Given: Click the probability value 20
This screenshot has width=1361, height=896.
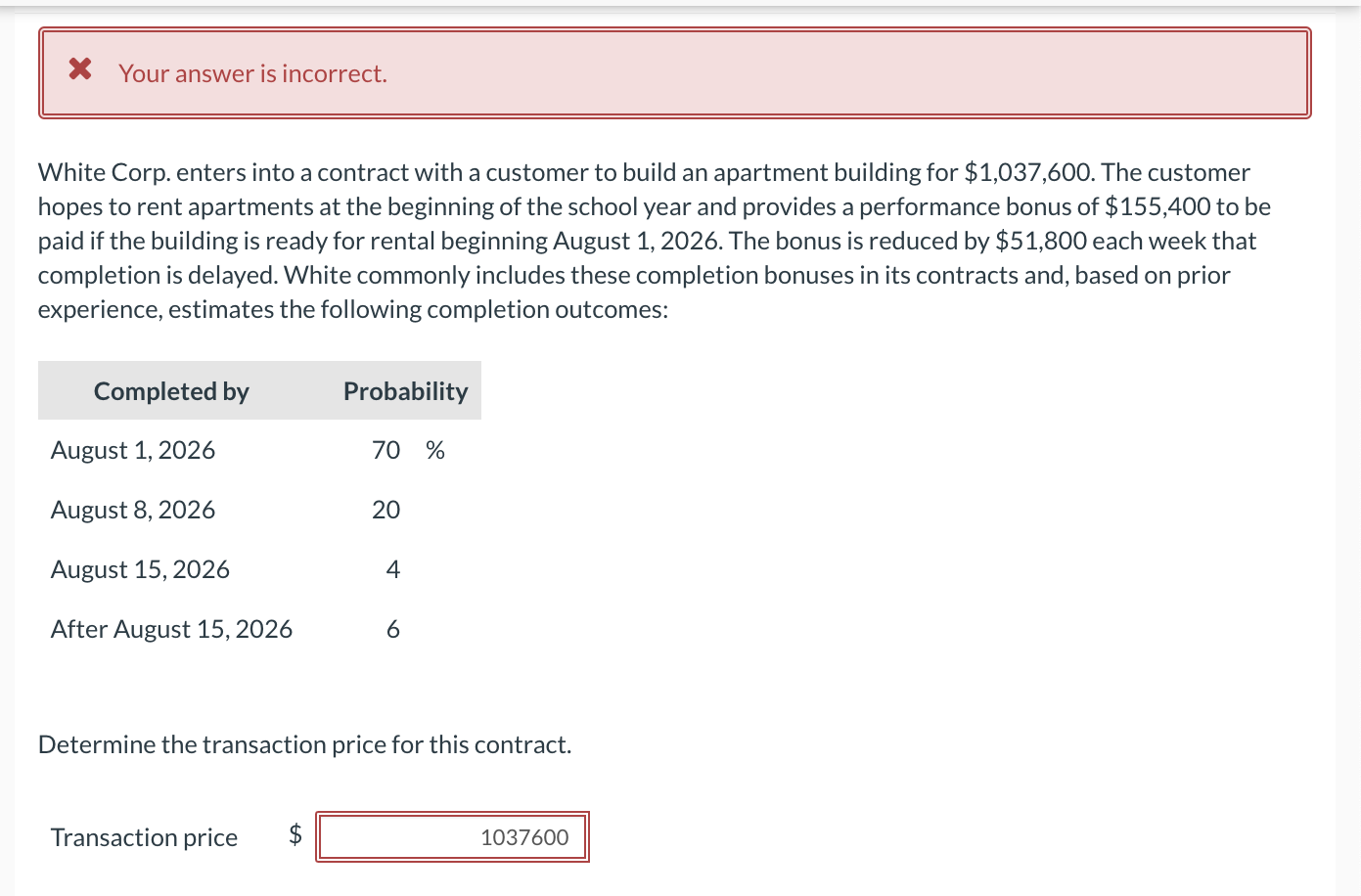Looking at the screenshot, I should pos(387,509).
